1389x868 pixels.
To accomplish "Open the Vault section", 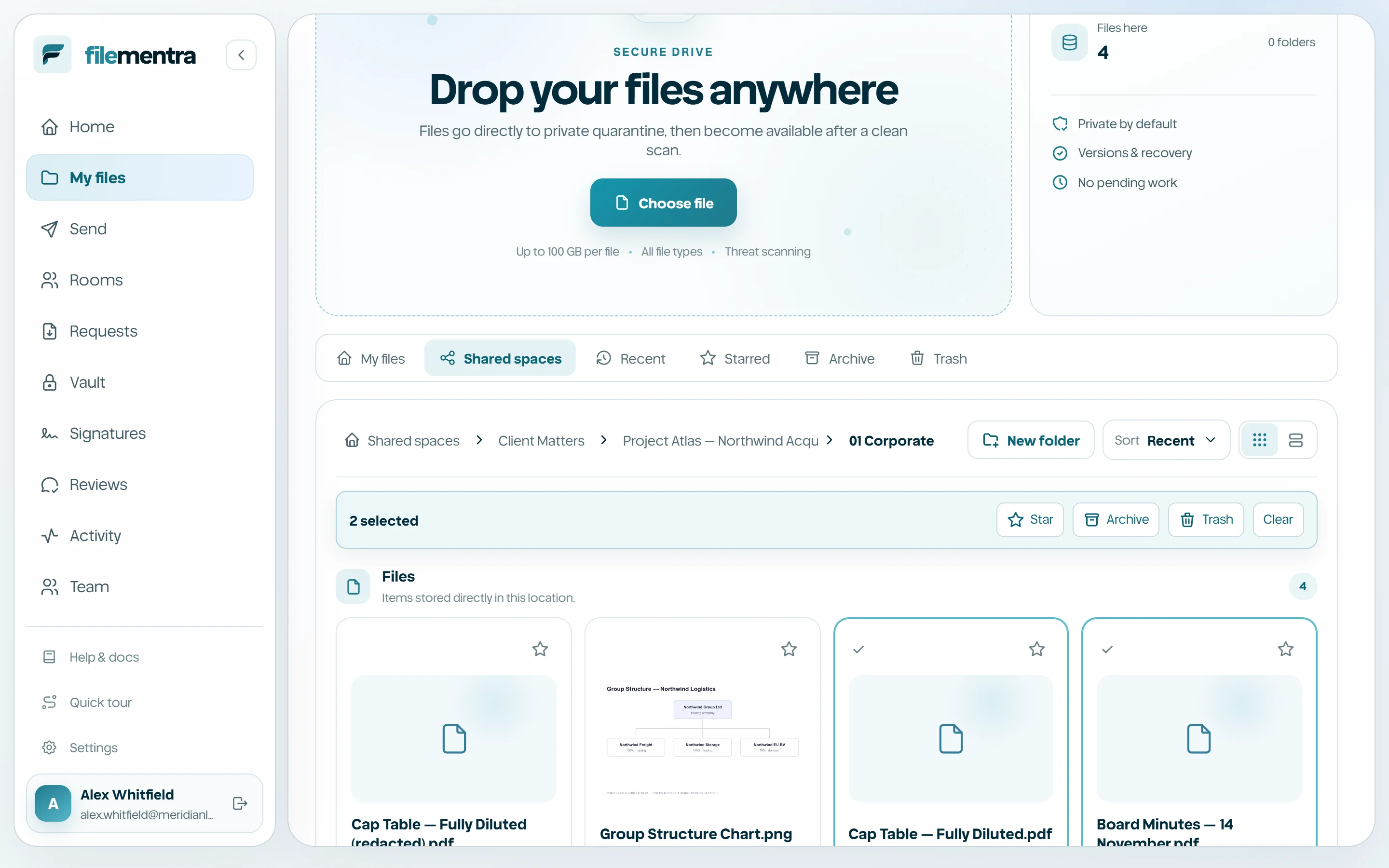I will click(x=139, y=382).
